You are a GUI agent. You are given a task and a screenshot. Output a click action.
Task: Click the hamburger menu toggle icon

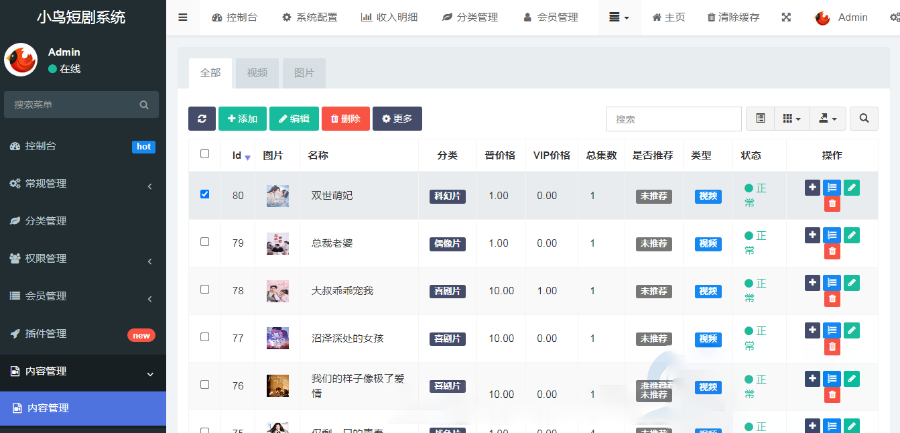[182, 18]
